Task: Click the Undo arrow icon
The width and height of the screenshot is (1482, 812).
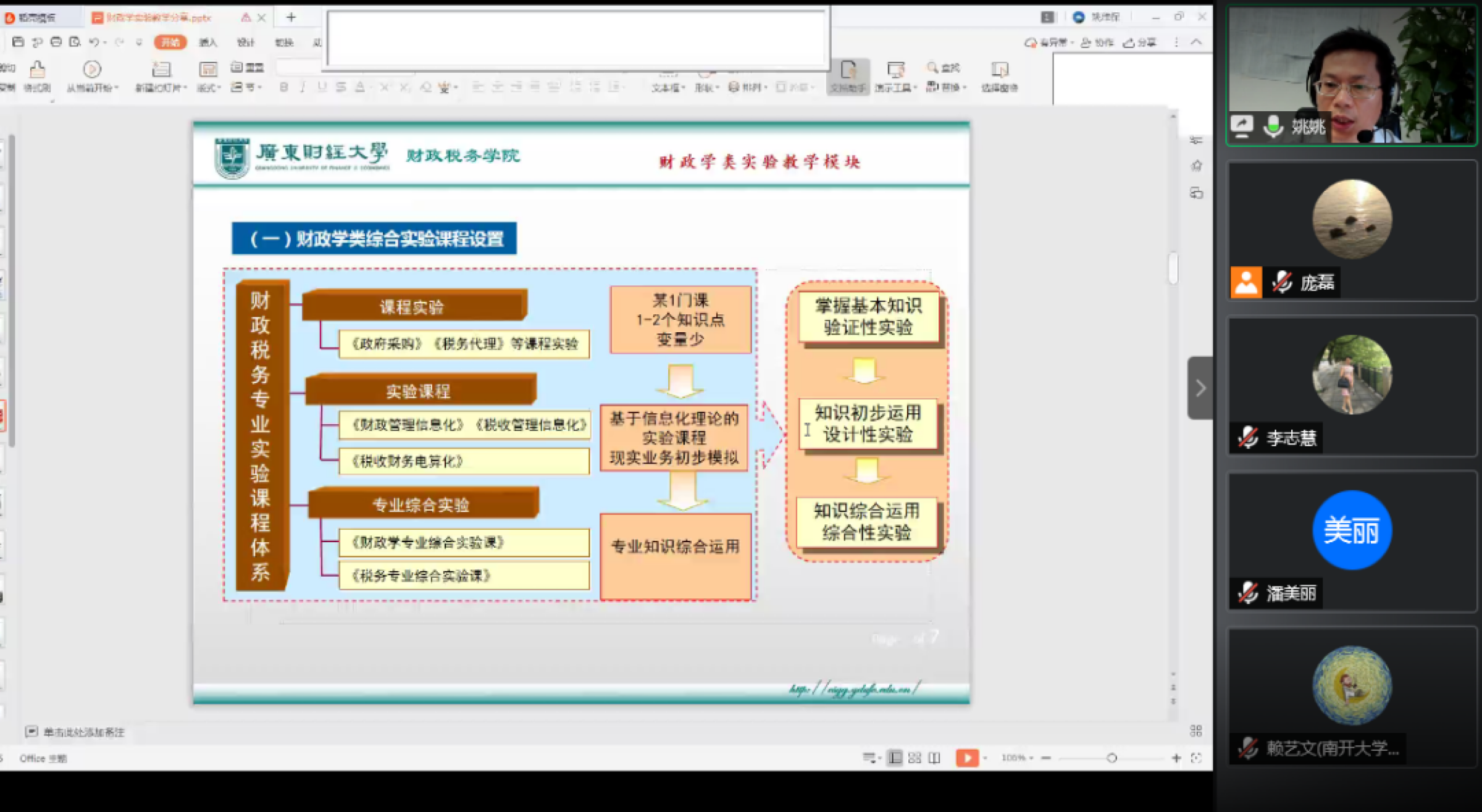Action: click(93, 42)
